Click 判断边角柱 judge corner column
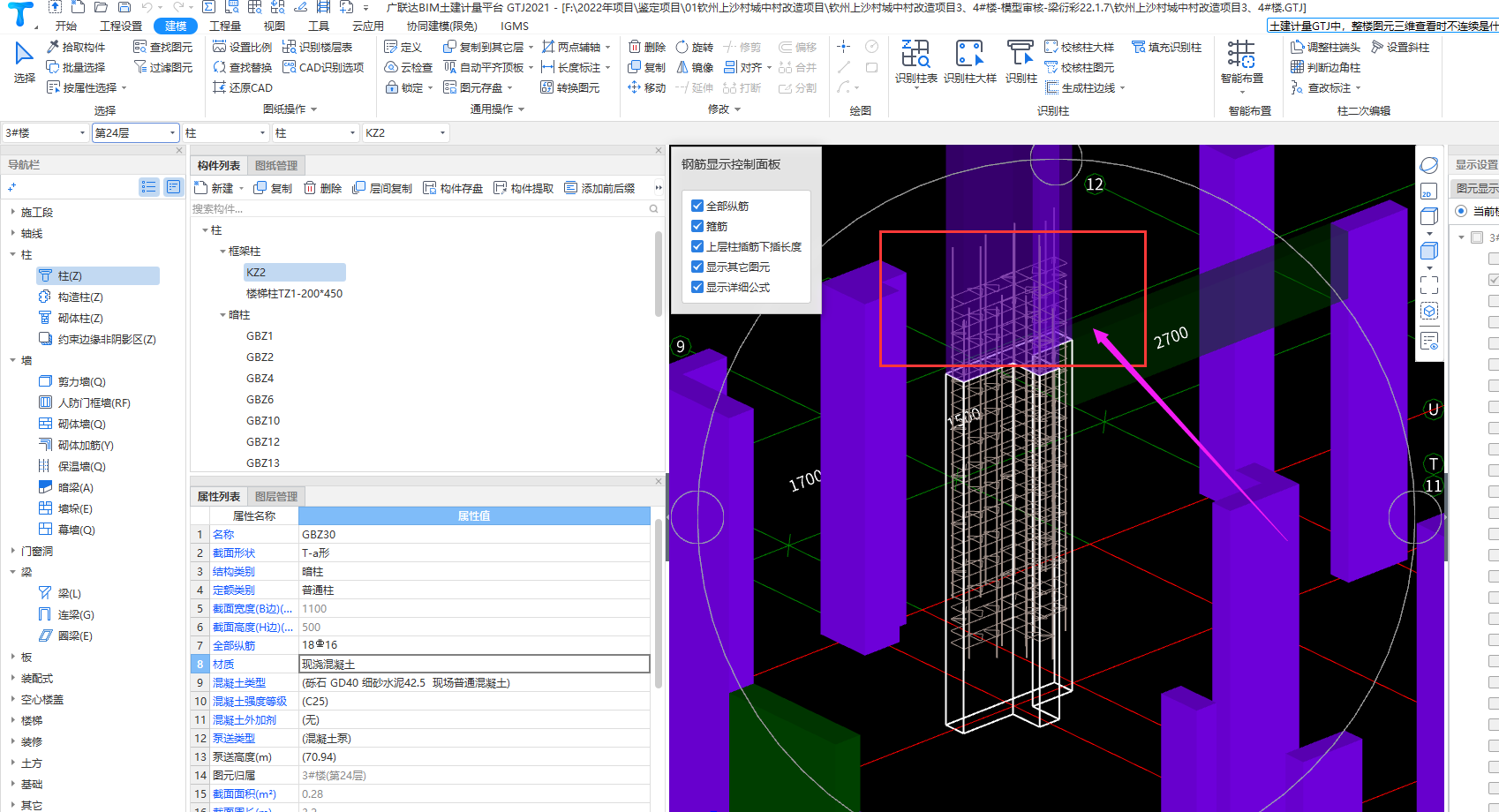 pyautogui.click(x=1325, y=67)
